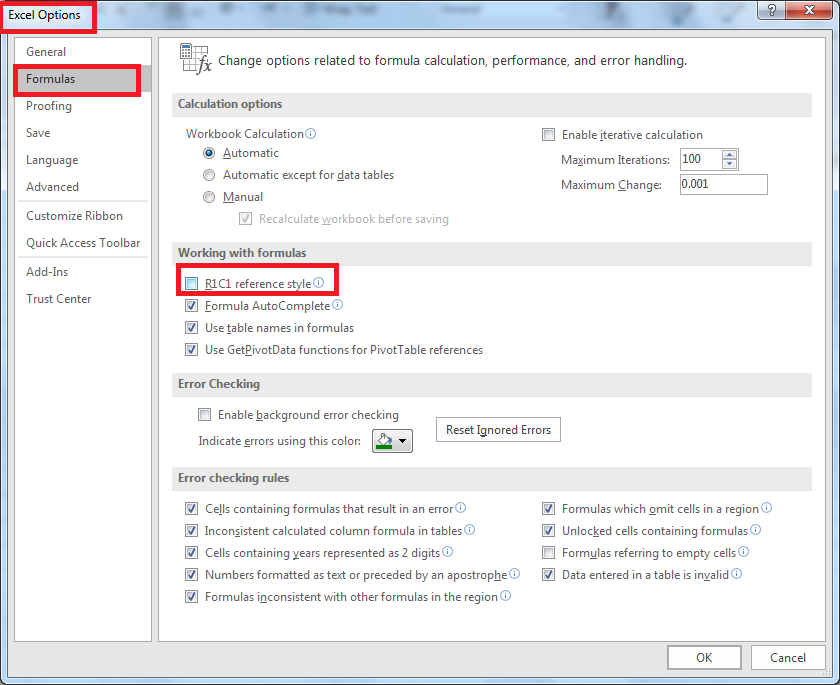Click info icon beside Formula AutoComplete
This screenshot has width=840, height=685.
338,305
